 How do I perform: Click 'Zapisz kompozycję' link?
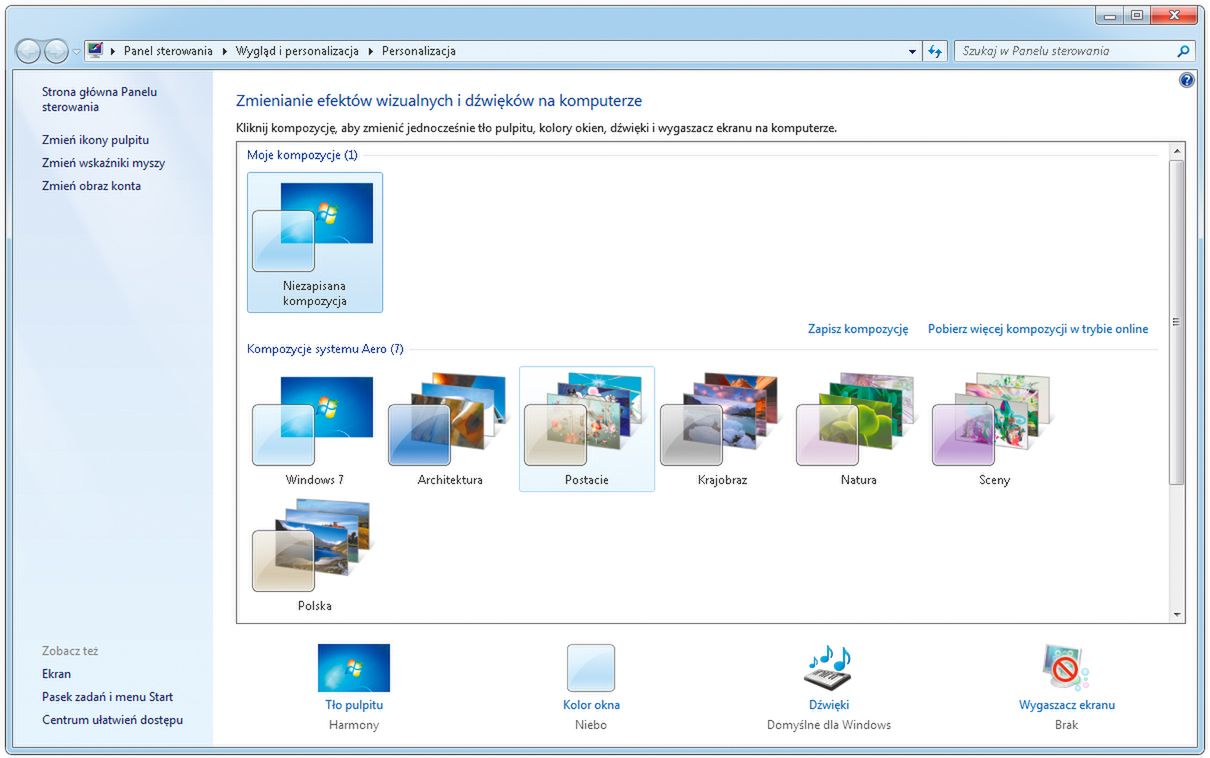click(858, 329)
